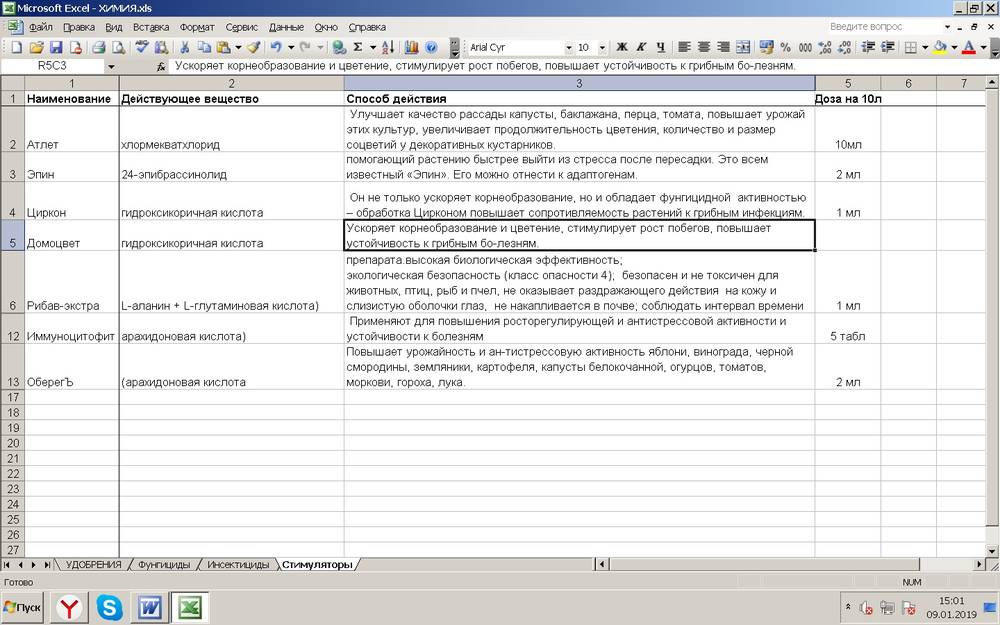Click the AutoSum sigma icon
Viewport: 1000px width, 625px height.
pos(358,47)
